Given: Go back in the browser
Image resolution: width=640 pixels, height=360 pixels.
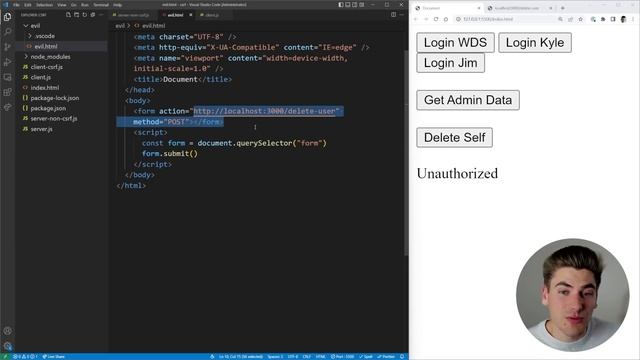Looking at the screenshot, I should [416, 19].
